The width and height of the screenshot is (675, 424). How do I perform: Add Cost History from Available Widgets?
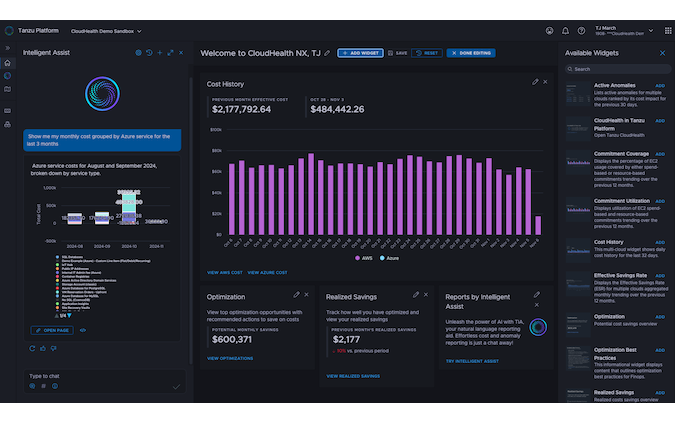point(660,242)
